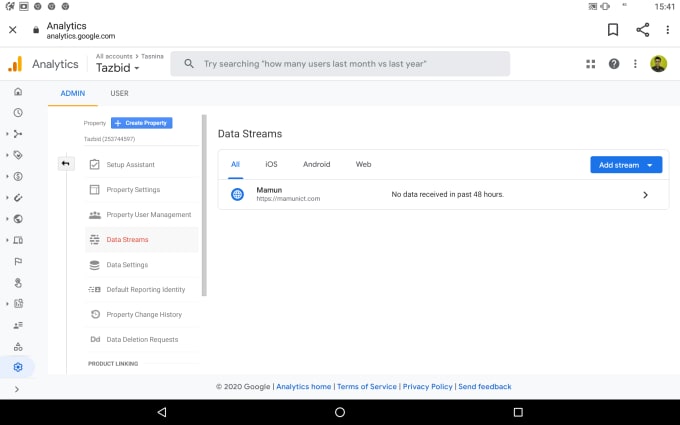680x425 pixels.
Task: Tap the Android back navigation button
Action: [162, 412]
